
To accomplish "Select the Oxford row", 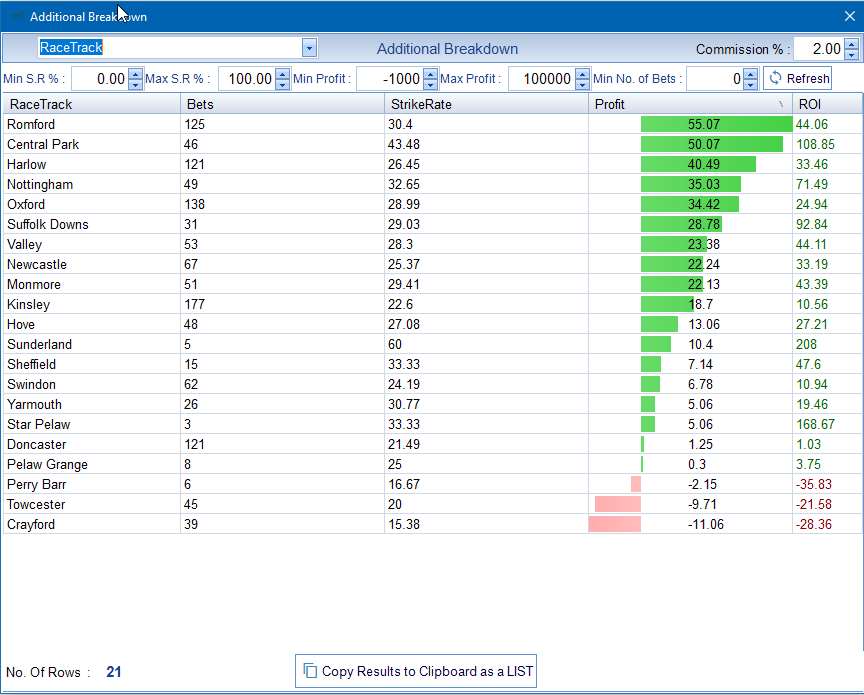I will click(x=433, y=204).
